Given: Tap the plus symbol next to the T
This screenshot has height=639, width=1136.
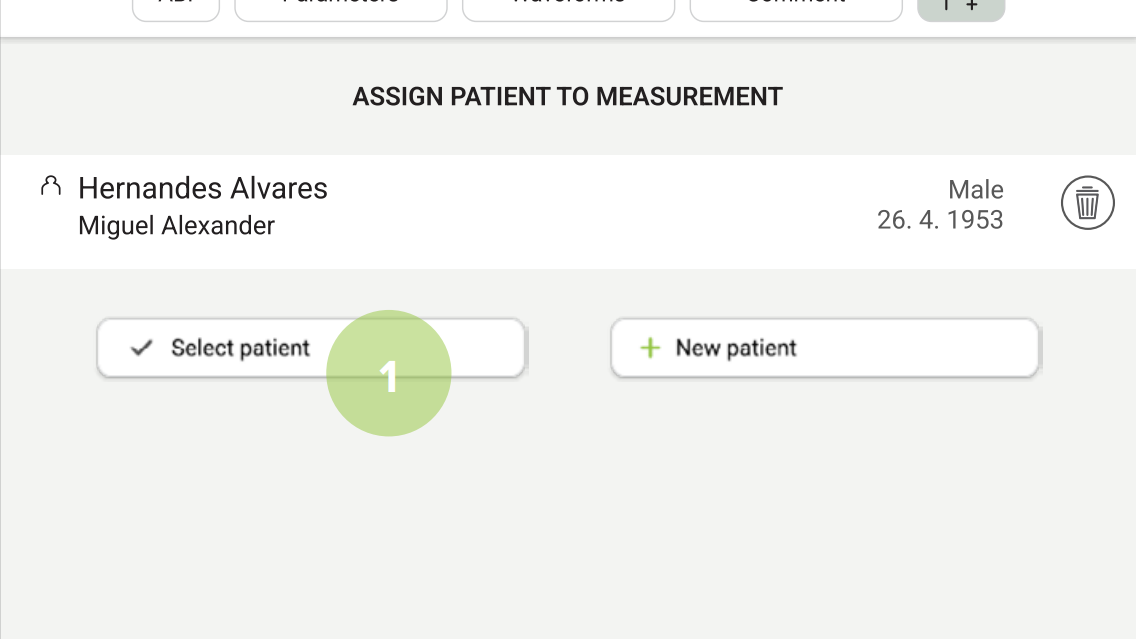Looking at the screenshot, I should pyautogui.click(x=974, y=6).
